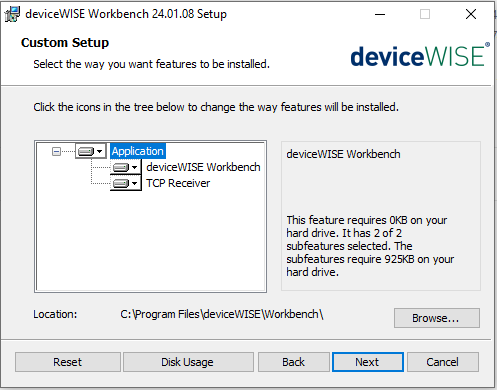Click the Browse... button
The height and width of the screenshot is (390, 497).
coord(437,318)
